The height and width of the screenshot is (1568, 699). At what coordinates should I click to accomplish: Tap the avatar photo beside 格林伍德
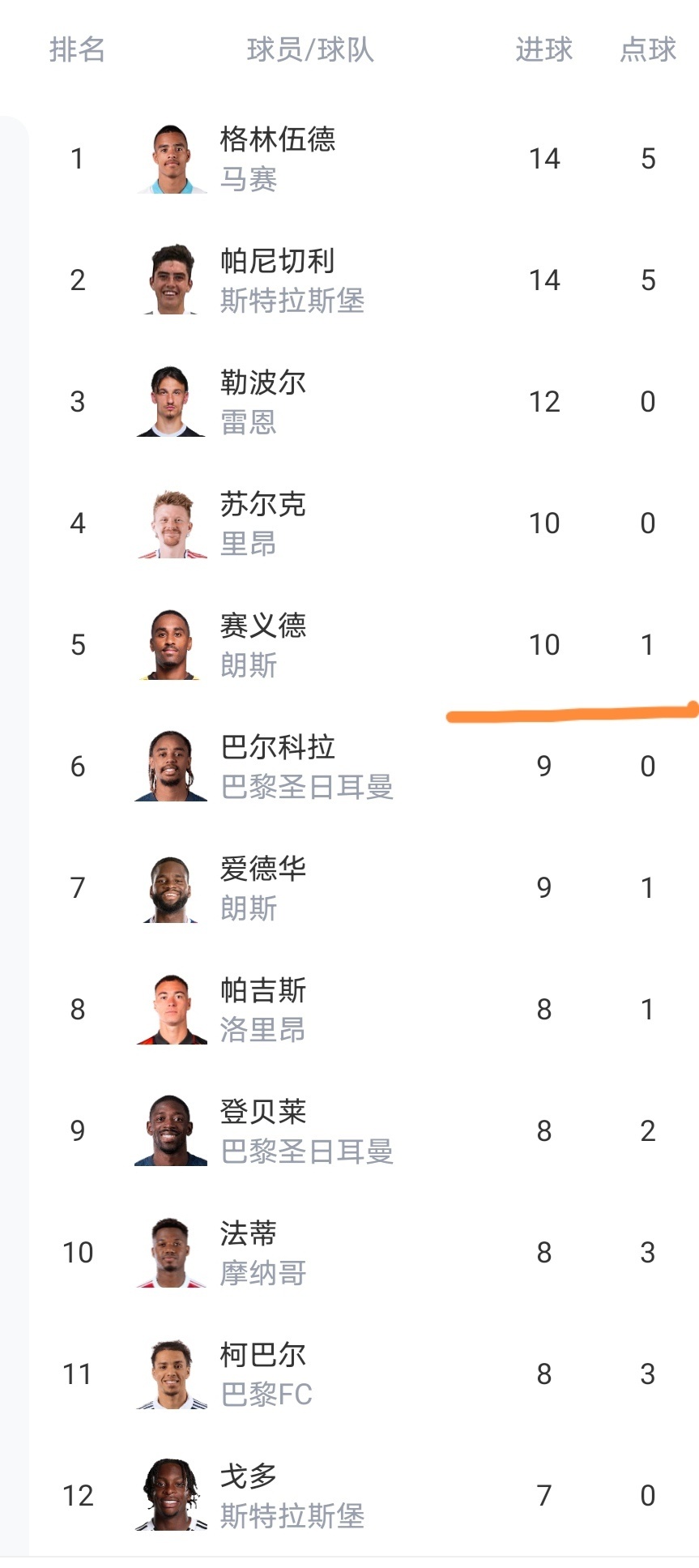[171, 159]
